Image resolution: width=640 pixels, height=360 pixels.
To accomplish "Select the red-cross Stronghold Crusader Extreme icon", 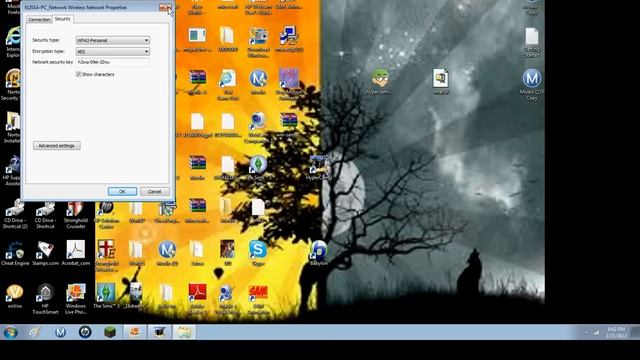I will pos(106,255).
